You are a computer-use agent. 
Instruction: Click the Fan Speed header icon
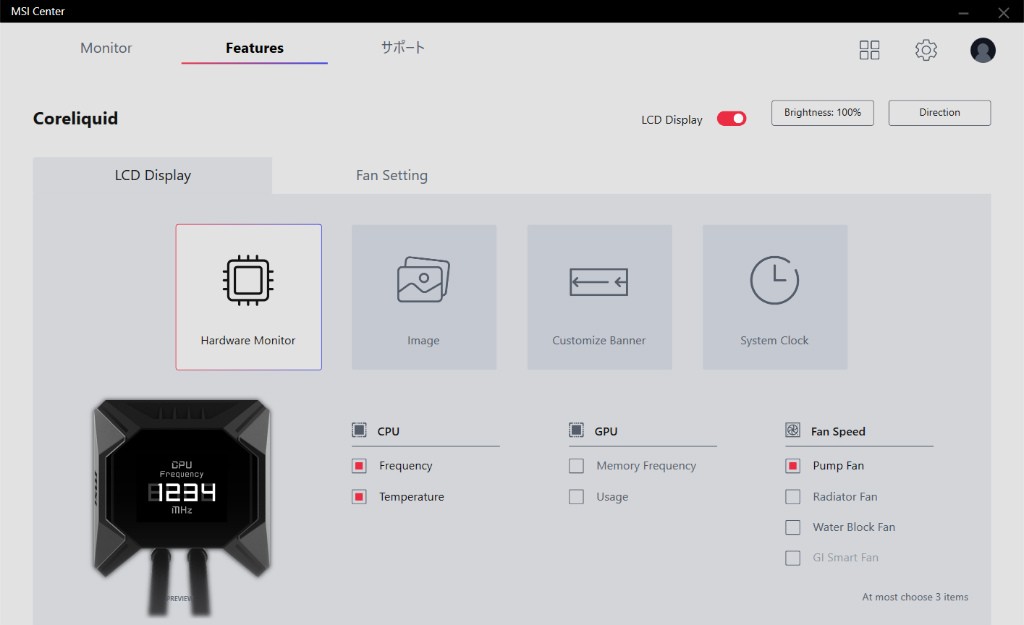(x=793, y=431)
